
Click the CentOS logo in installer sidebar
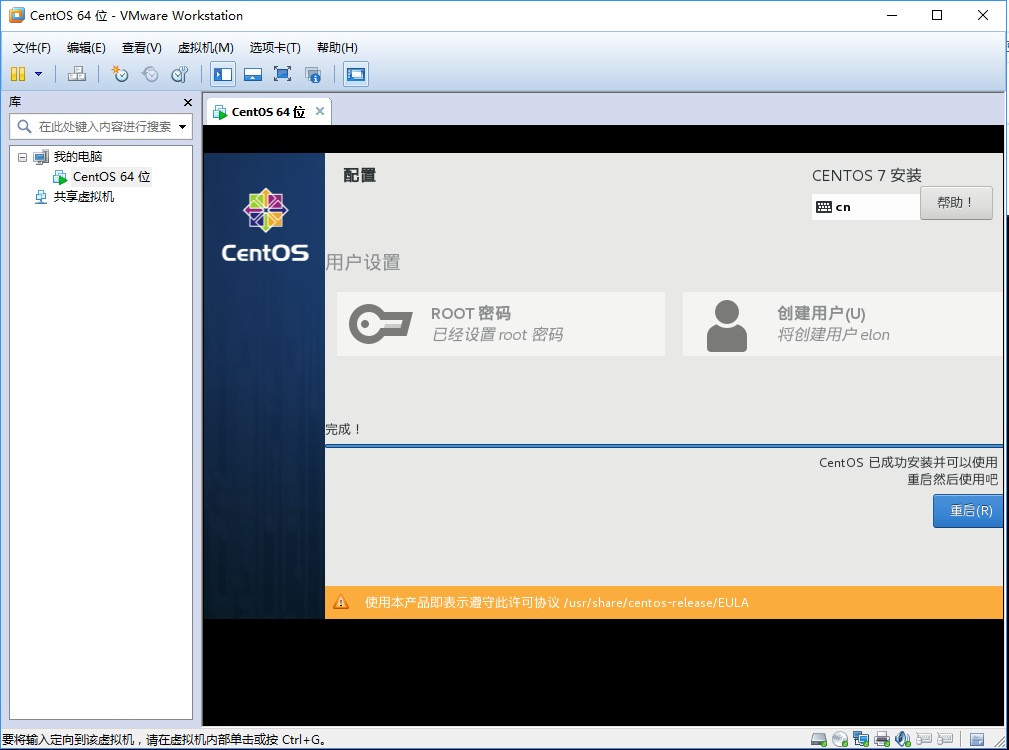pyautogui.click(x=265, y=225)
